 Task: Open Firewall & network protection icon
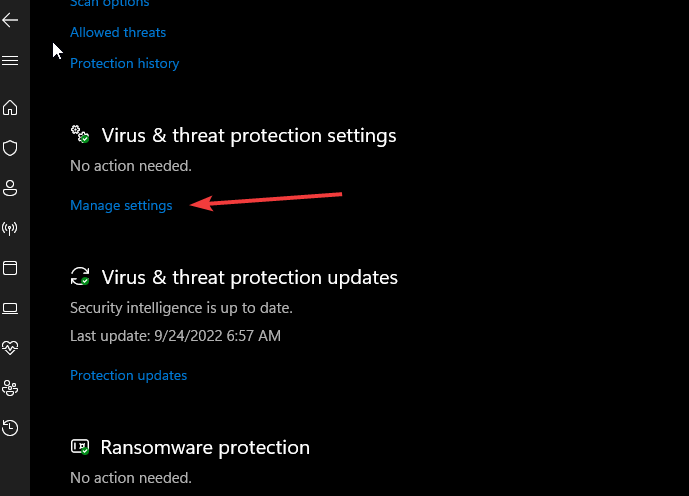coord(10,228)
